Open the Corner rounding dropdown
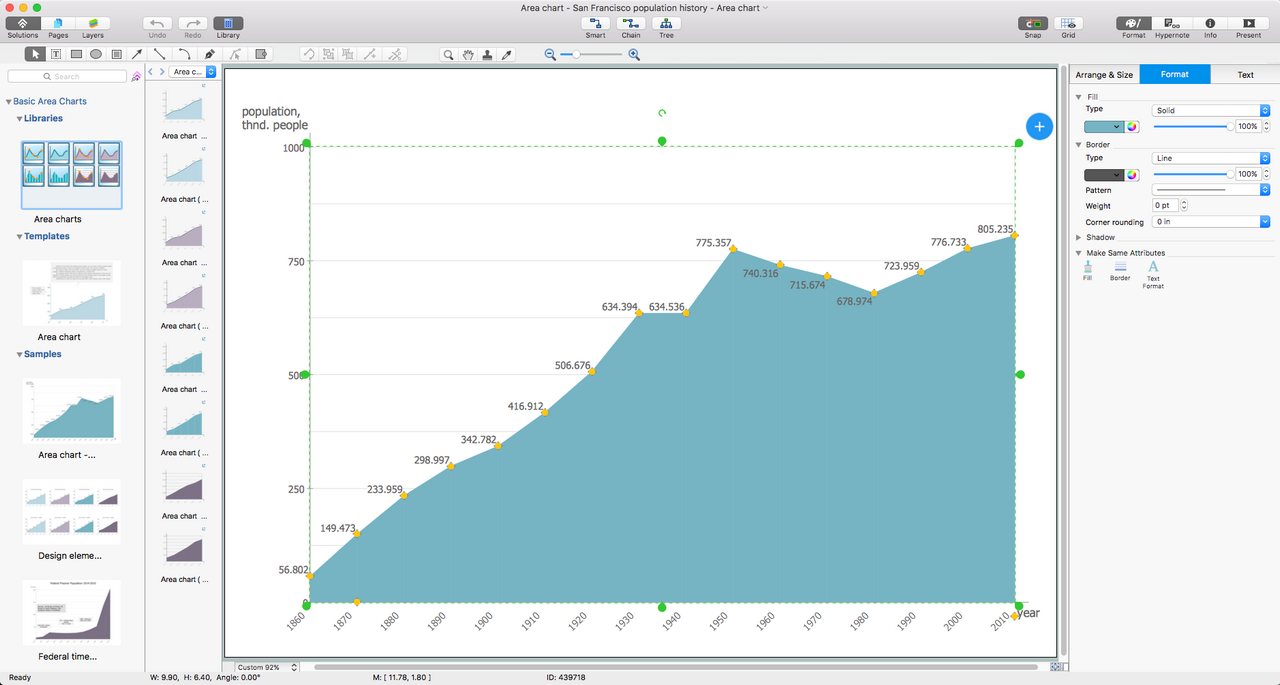Screen dimensions: 1280x685 pos(1210,222)
